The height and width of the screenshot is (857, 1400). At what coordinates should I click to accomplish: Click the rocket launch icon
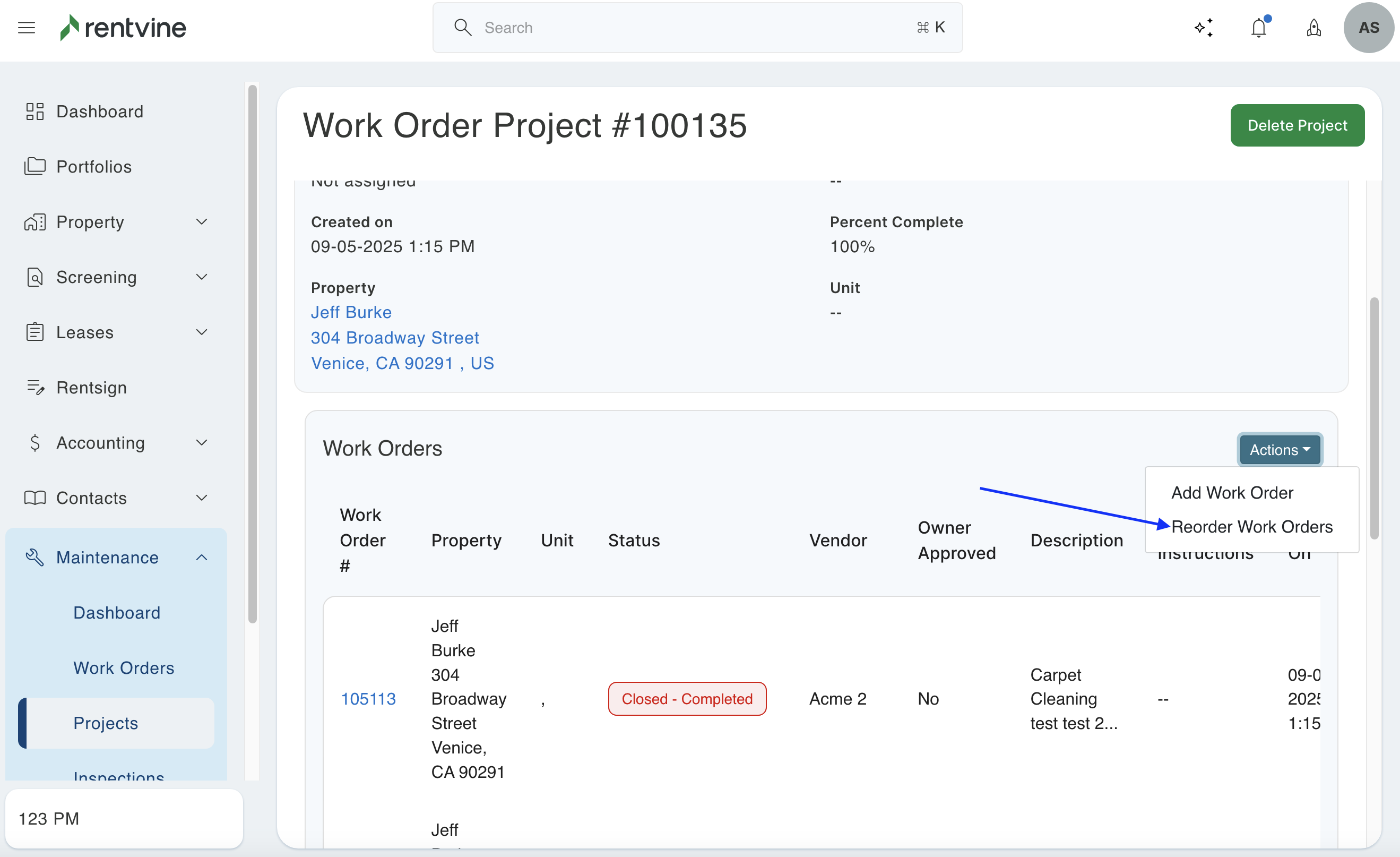1313,27
